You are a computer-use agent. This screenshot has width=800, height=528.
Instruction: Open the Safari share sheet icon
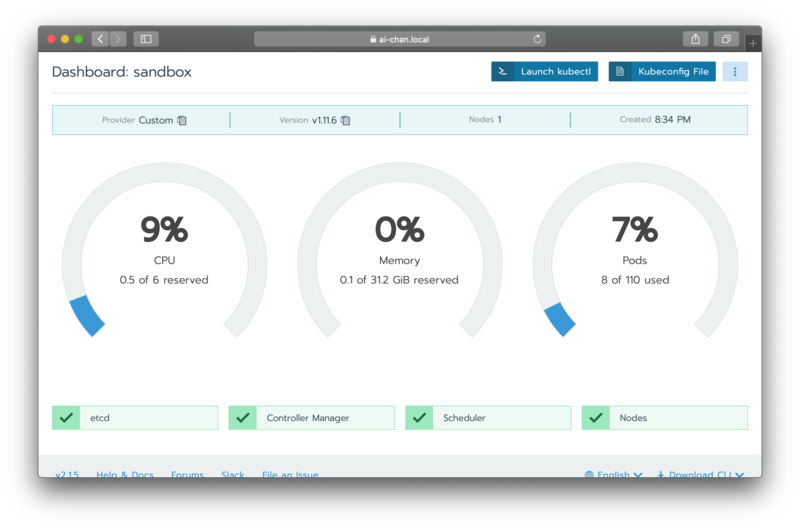click(695, 39)
